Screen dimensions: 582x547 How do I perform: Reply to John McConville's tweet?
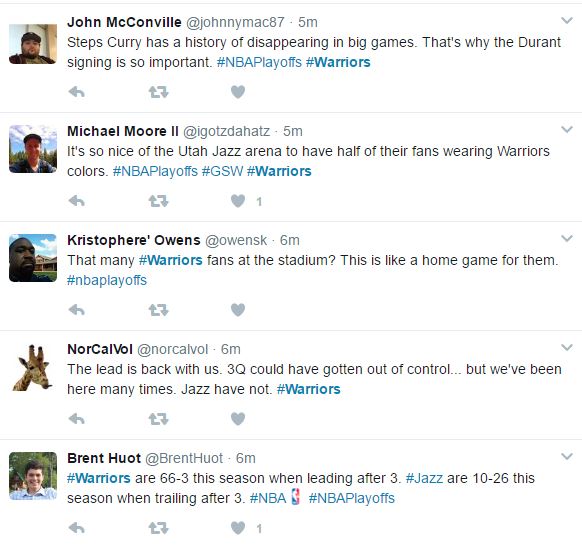[77, 92]
